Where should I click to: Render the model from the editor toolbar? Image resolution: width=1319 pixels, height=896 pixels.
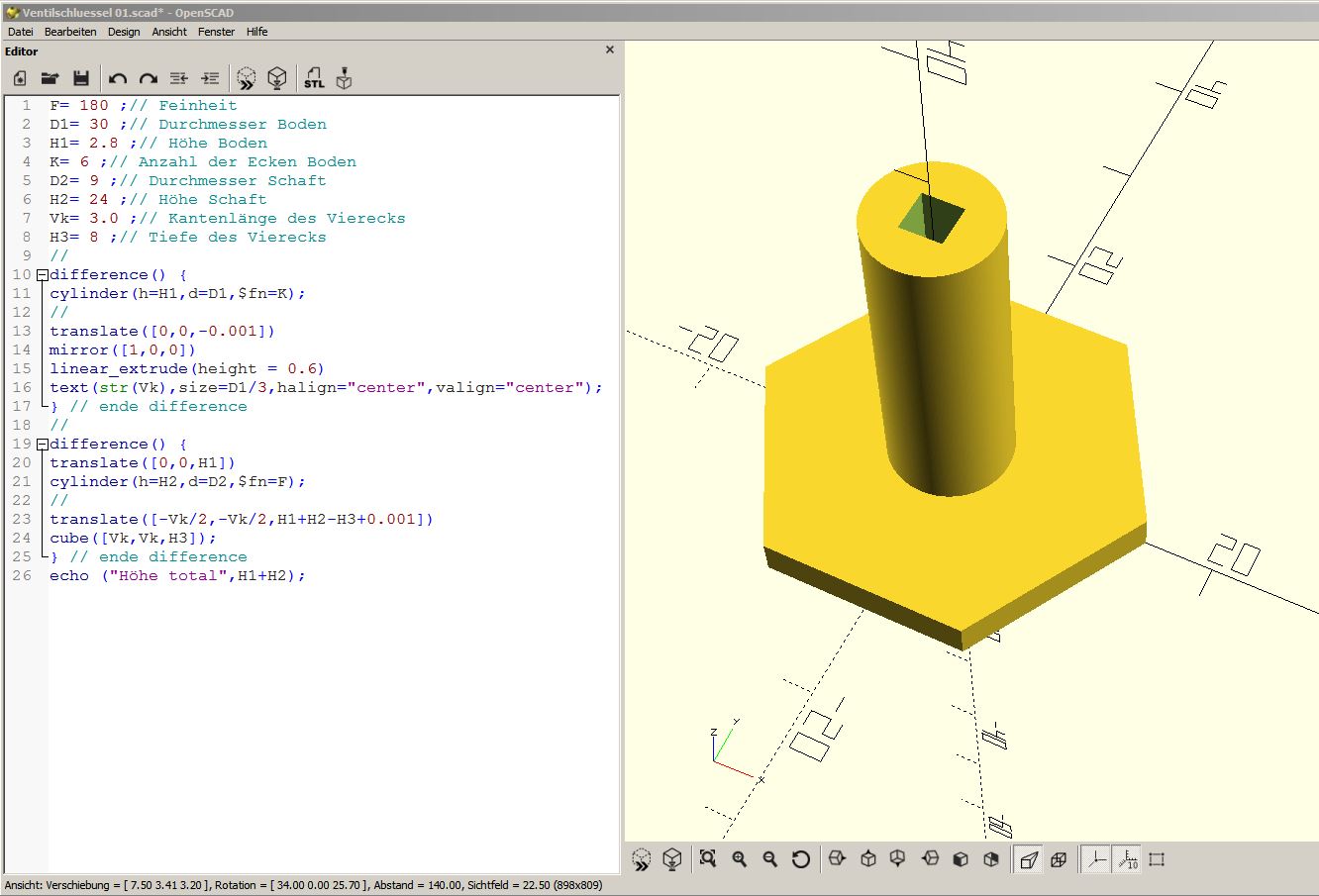(278, 78)
